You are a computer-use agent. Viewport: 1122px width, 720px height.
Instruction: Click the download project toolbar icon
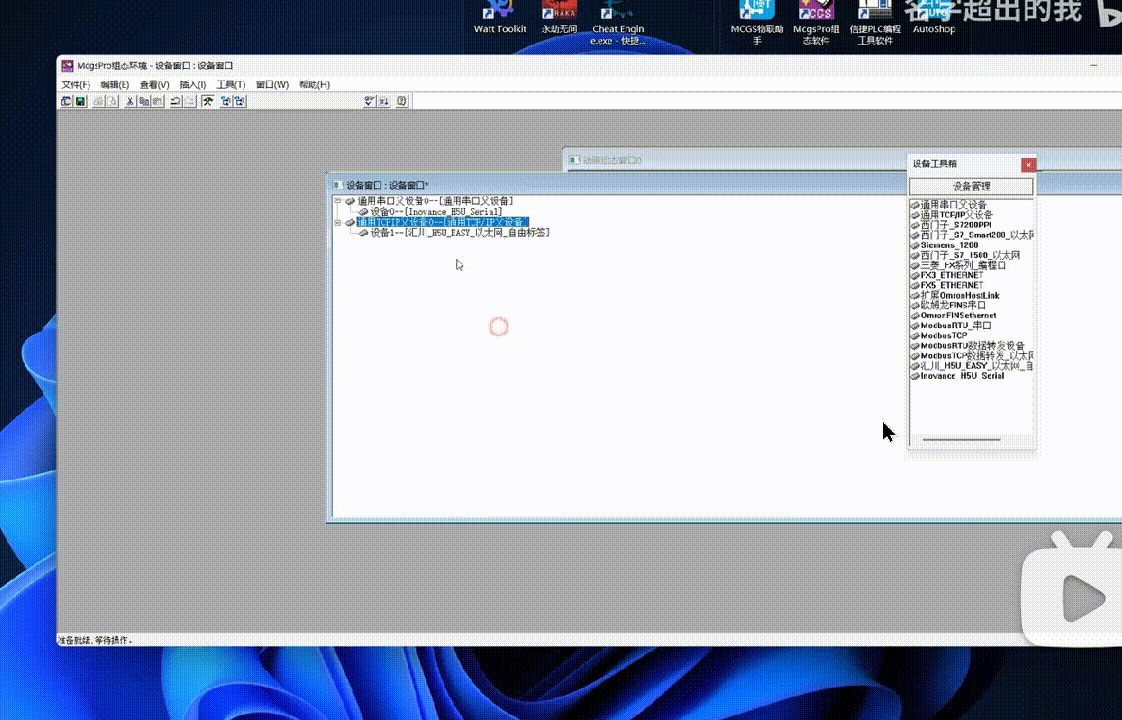pos(384,102)
